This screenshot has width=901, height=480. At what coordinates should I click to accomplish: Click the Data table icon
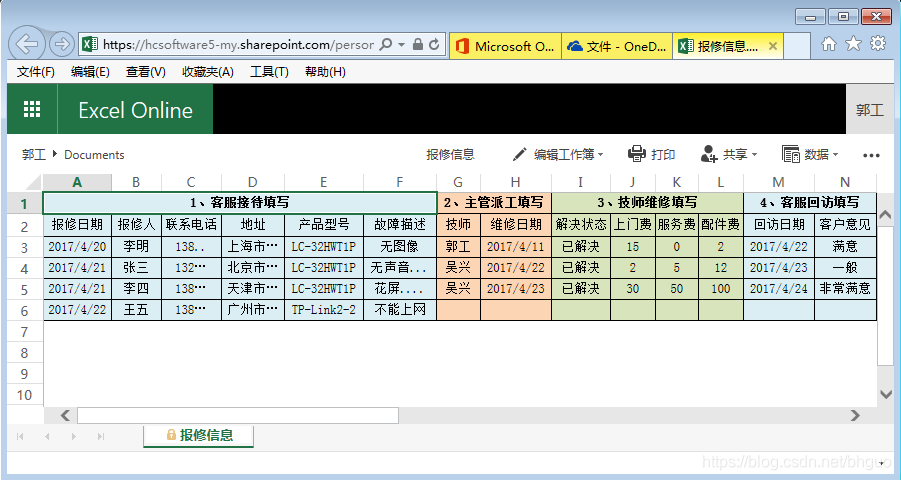pos(791,154)
